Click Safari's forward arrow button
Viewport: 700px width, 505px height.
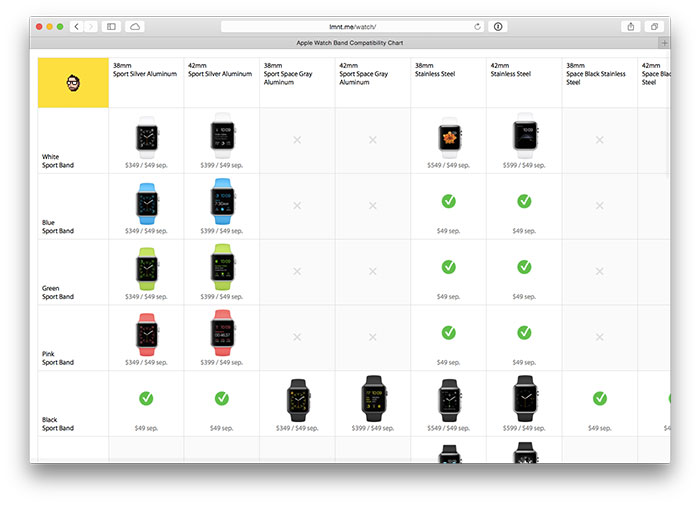point(91,27)
